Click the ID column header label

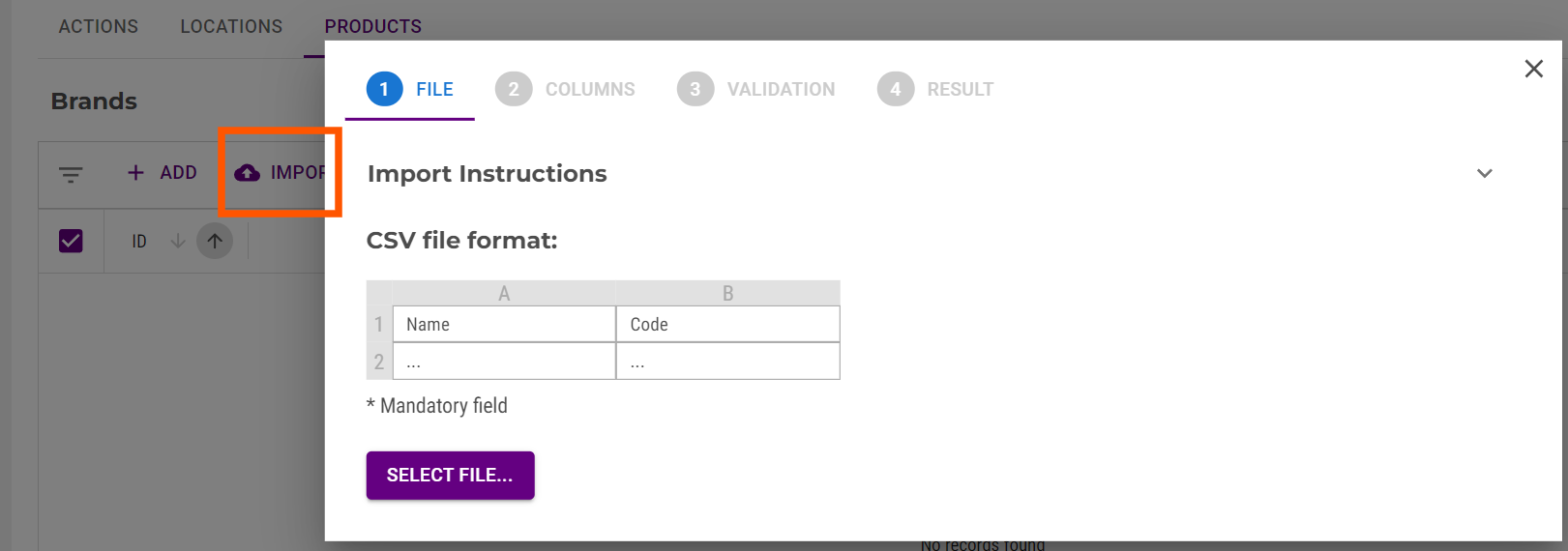139,242
